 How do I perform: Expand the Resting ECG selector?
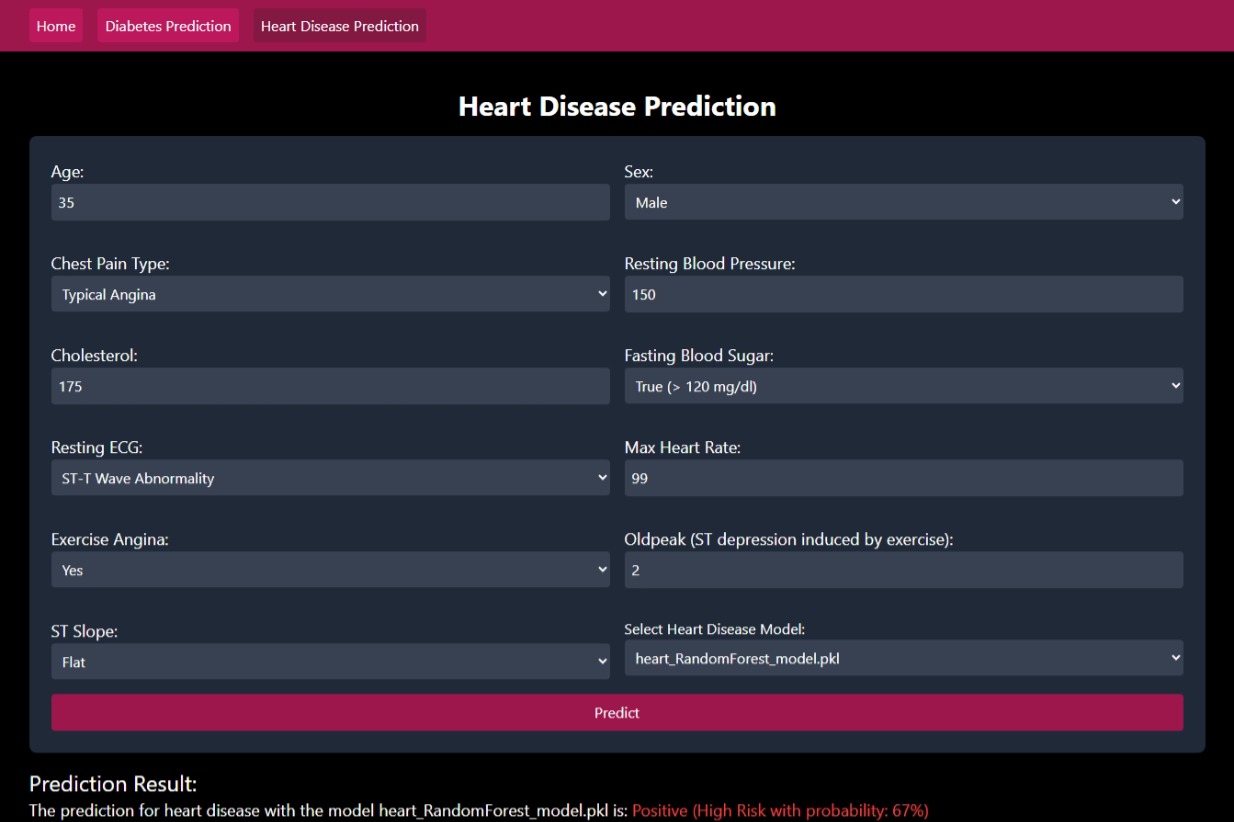[330, 478]
